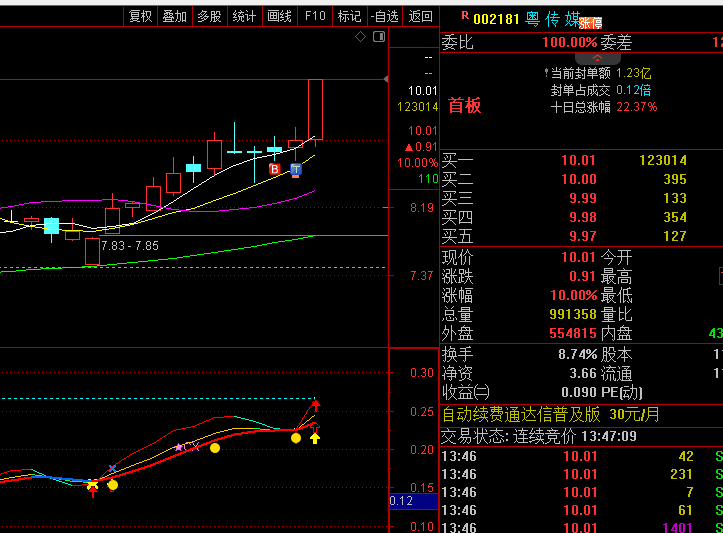Open the 多股 multi-stock view
723x533 pixels.
pyautogui.click(x=209, y=17)
